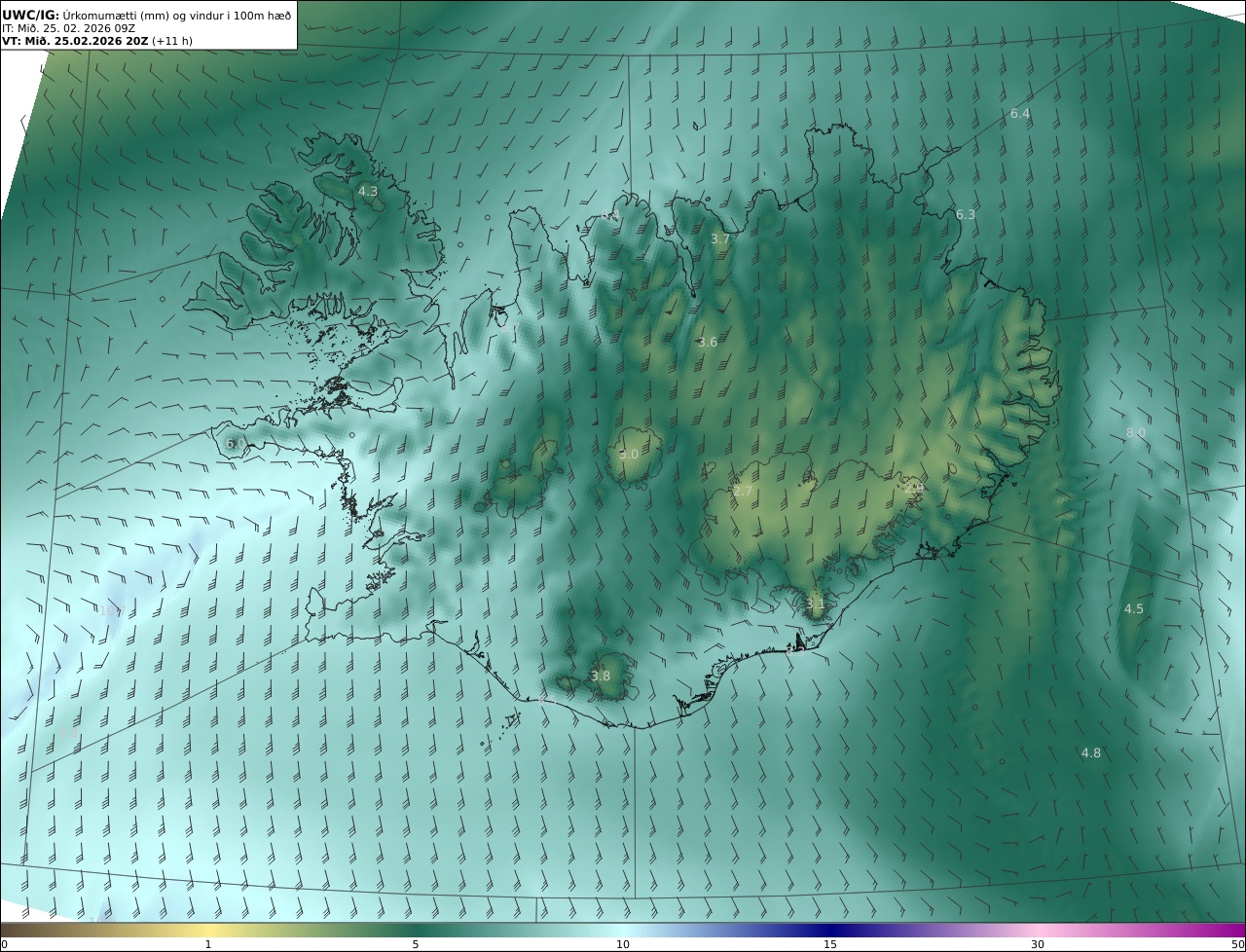
Task: Select the 4.8 value label
Action: pyautogui.click(x=1091, y=753)
